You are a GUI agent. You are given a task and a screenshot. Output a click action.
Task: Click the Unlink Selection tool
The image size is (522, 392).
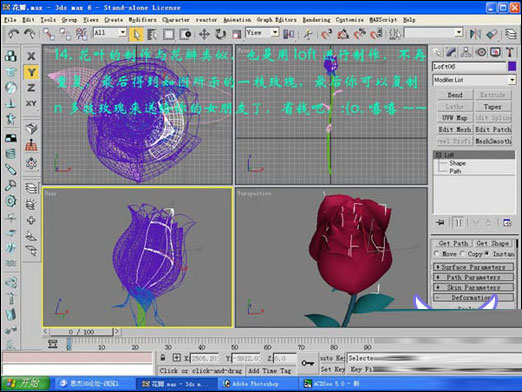[x=65, y=34]
